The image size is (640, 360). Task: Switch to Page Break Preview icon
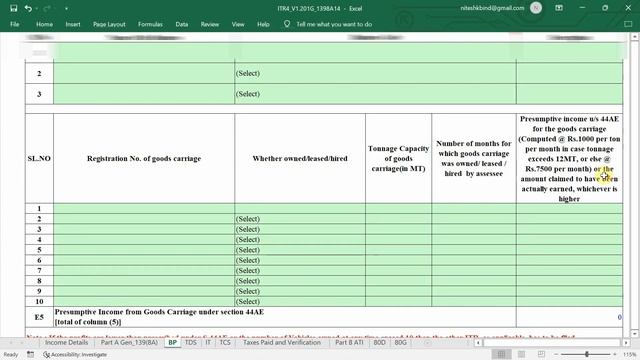tap(541, 354)
